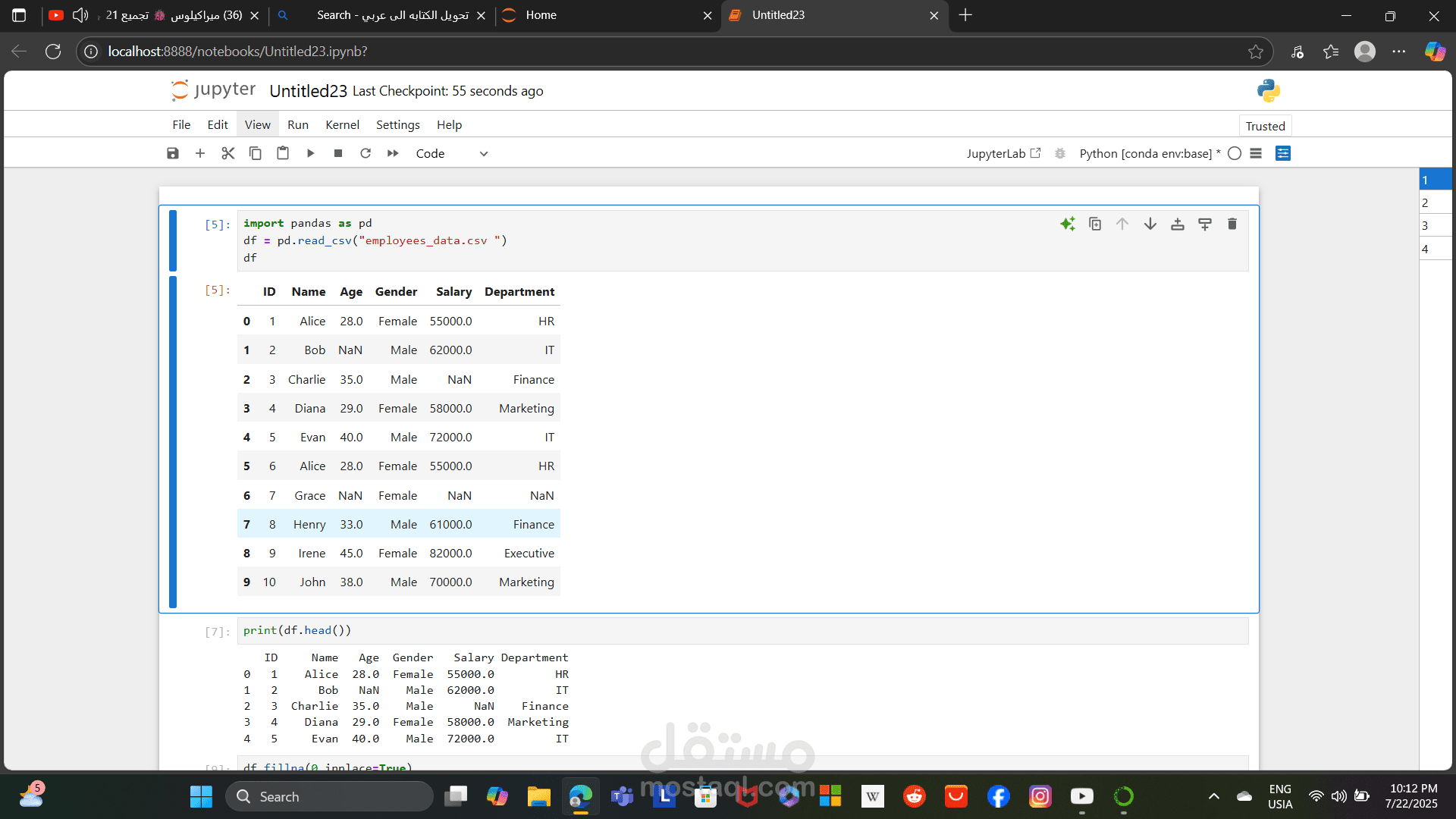This screenshot has width=1456, height=819.
Task: Insert a new cell with the plus icon
Action: click(x=200, y=153)
